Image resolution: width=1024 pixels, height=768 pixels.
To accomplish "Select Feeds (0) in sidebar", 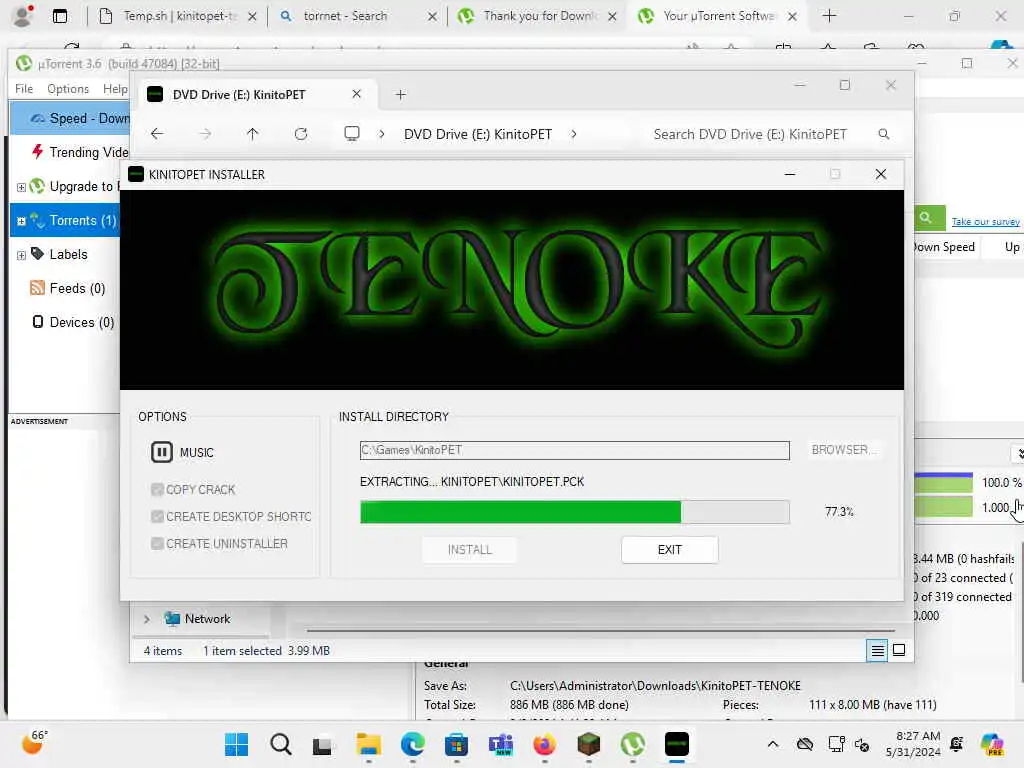I will click(x=68, y=289).
